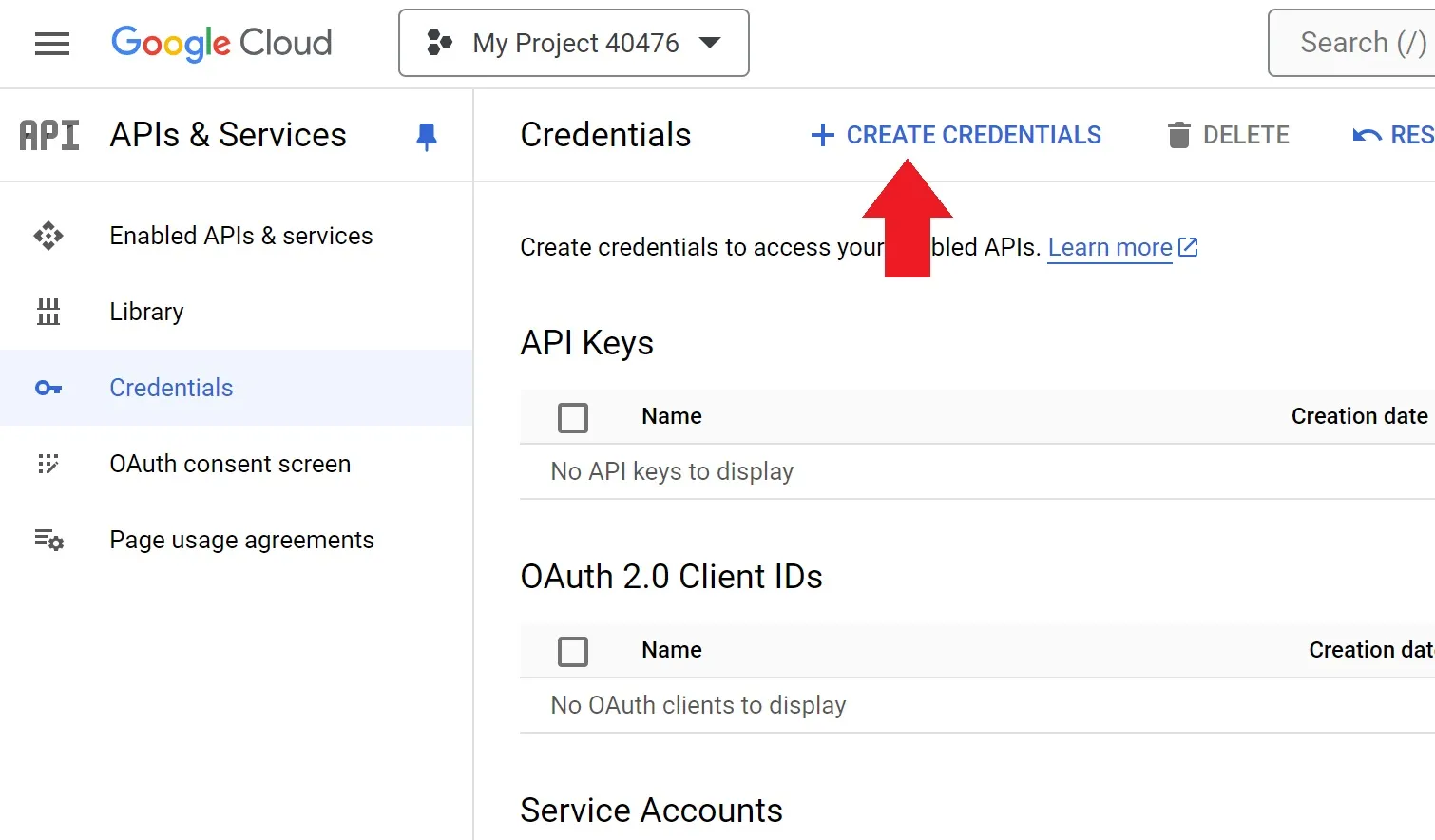1435x840 pixels.
Task: Open the hamburger navigation menu
Action: point(52,44)
